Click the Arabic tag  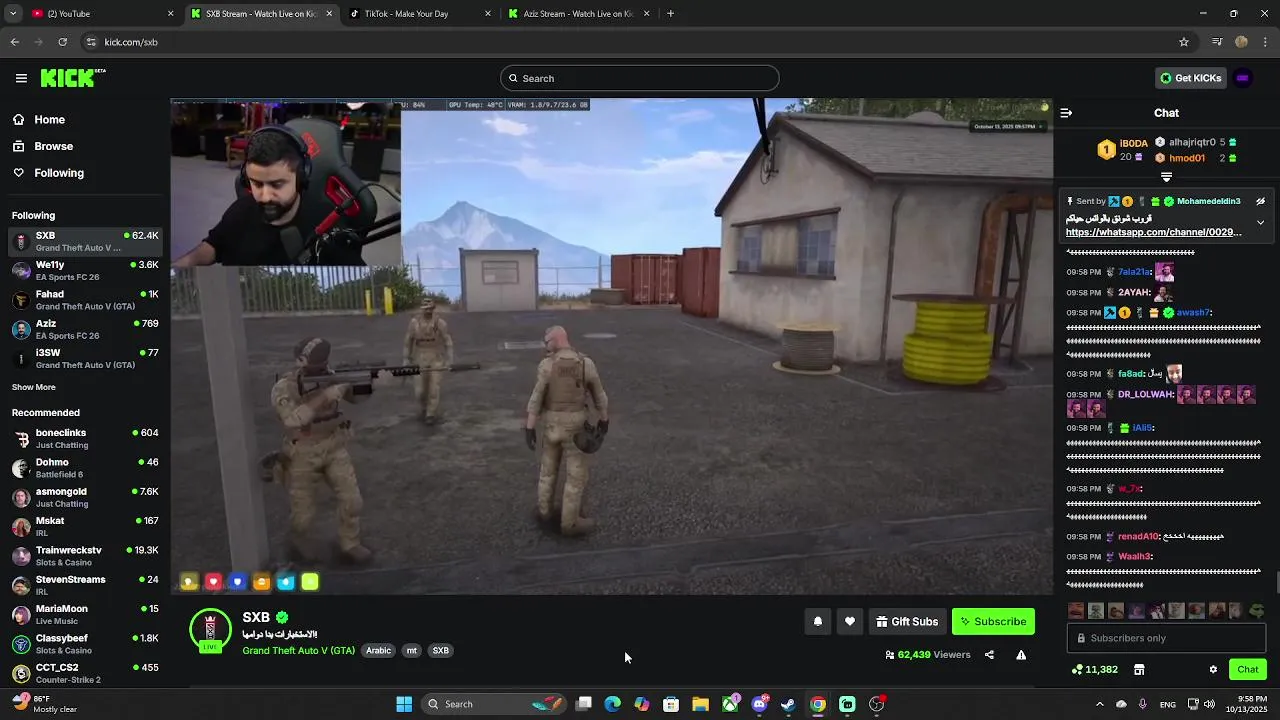[378, 651]
